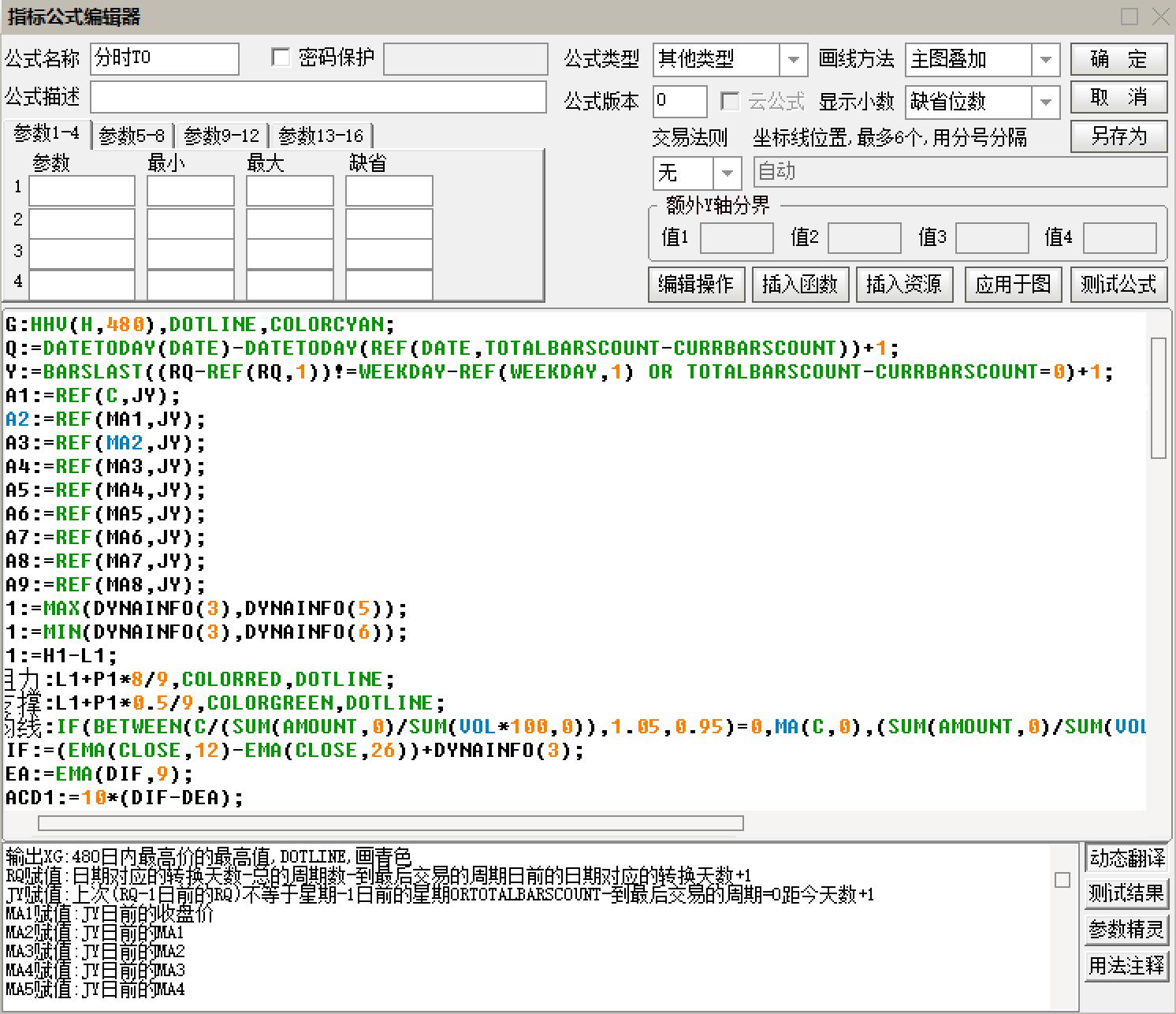Click row 2 缺省 field
Viewport: 1176px width, 1014px height.
point(389,222)
